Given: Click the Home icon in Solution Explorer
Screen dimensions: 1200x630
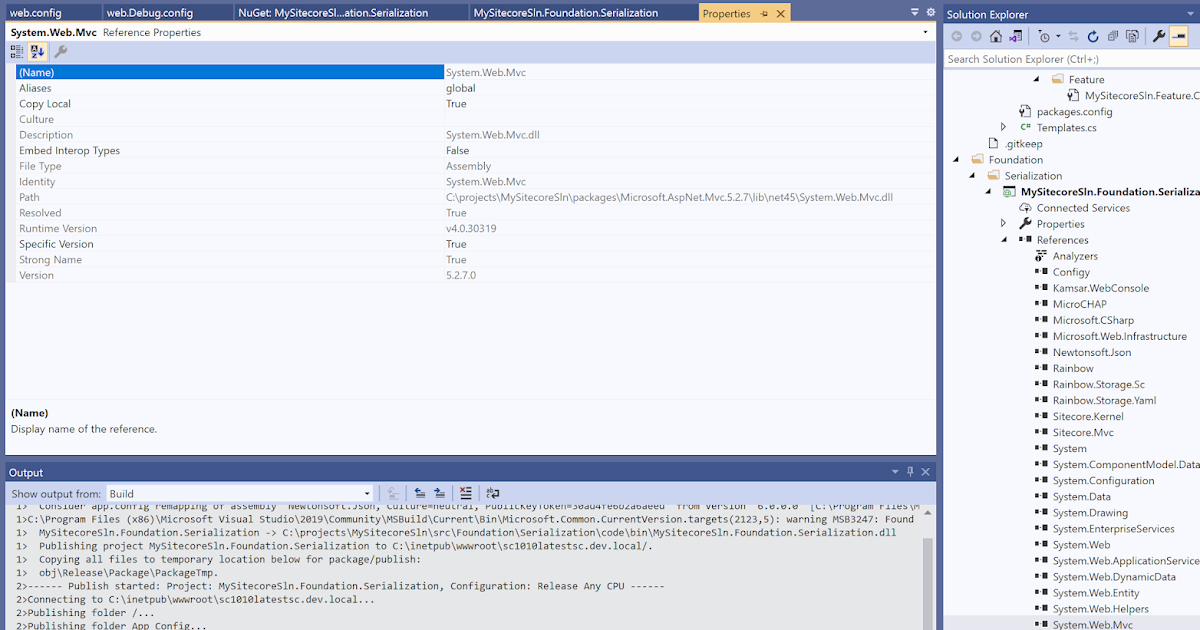Looking at the screenshot, I should point(996,36).
